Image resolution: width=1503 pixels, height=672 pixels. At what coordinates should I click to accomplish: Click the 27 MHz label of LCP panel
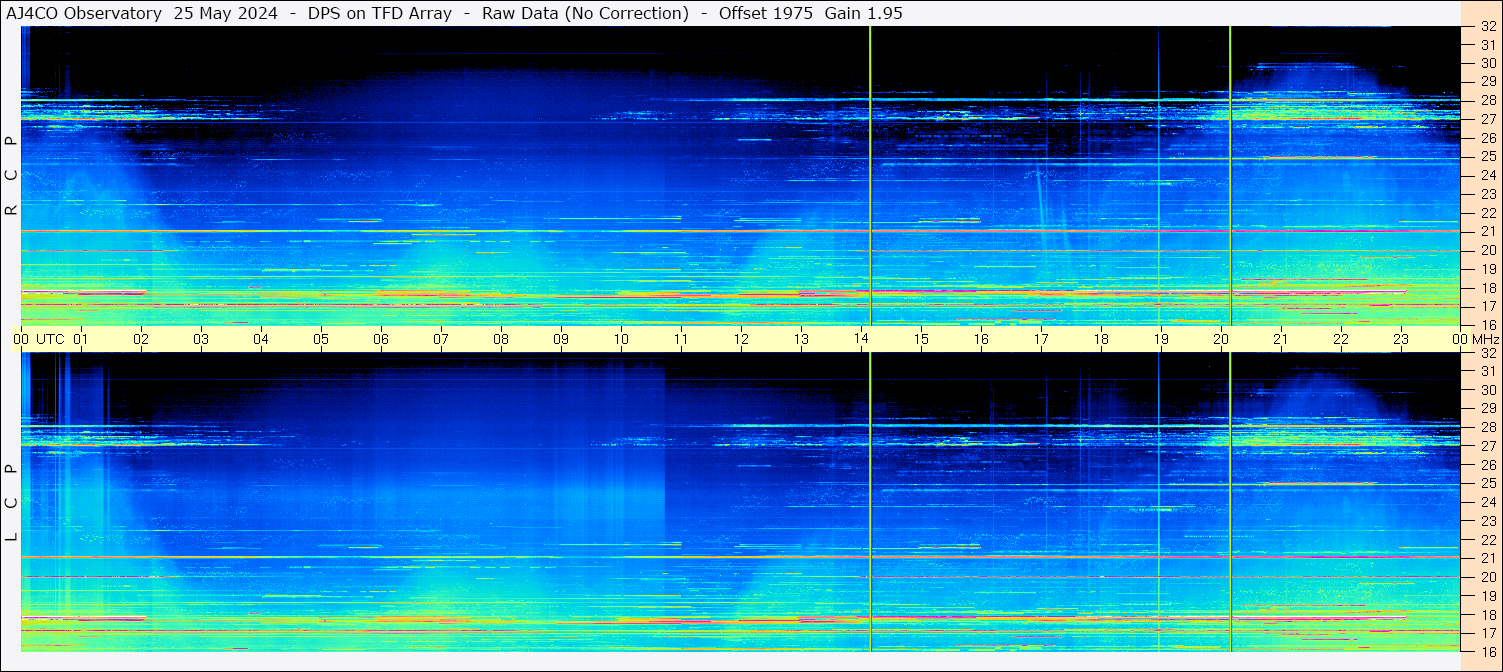coord(1488,446)
